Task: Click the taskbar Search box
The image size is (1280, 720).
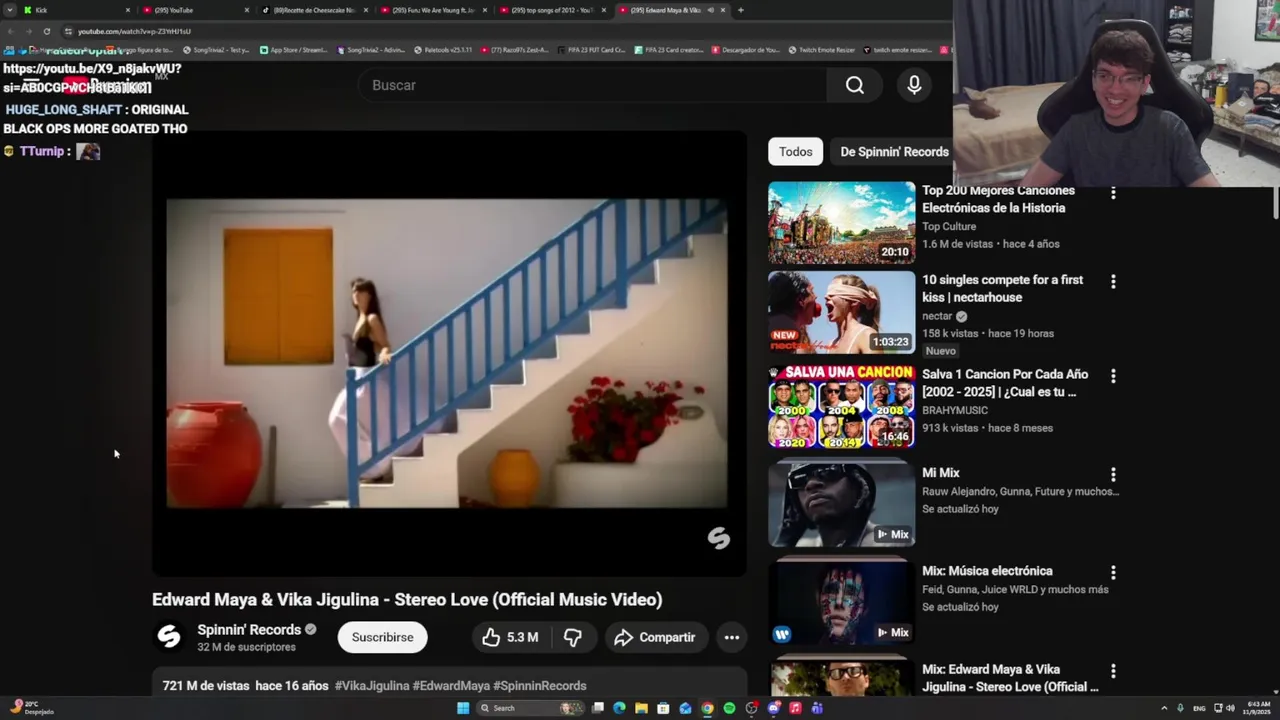Action: point(530,708)
